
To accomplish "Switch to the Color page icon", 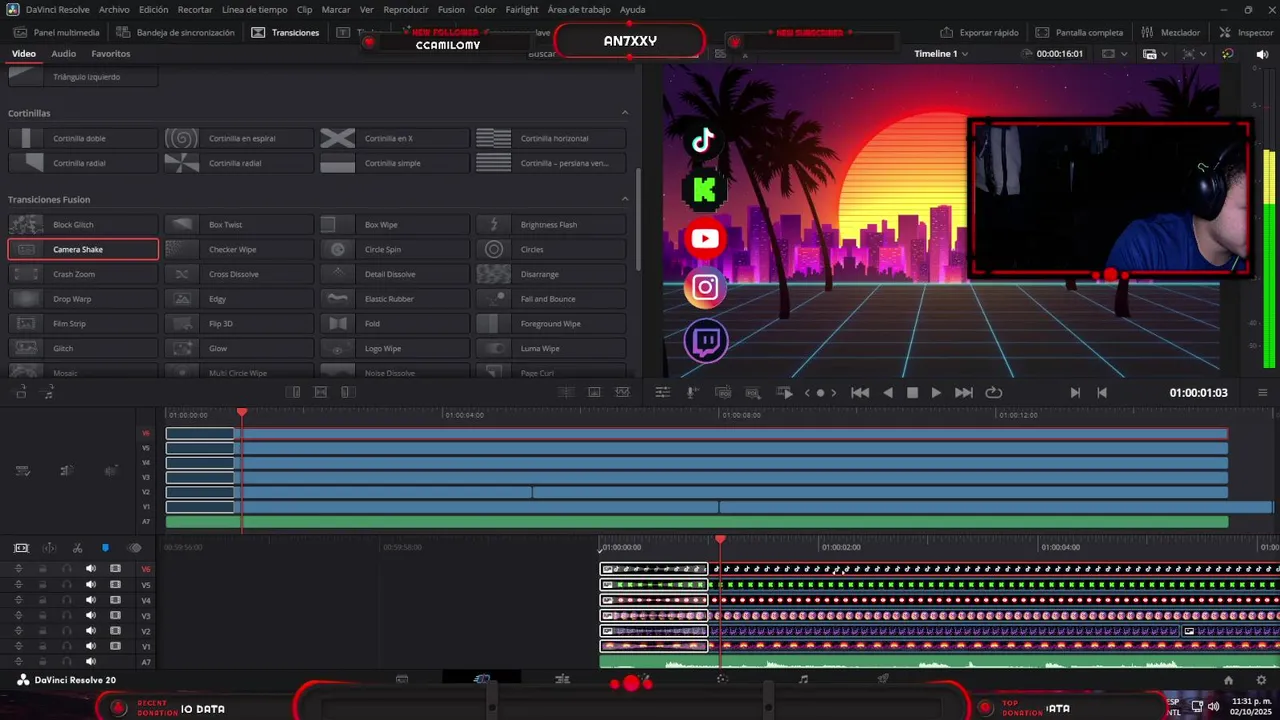I will (x=722, y=679).
